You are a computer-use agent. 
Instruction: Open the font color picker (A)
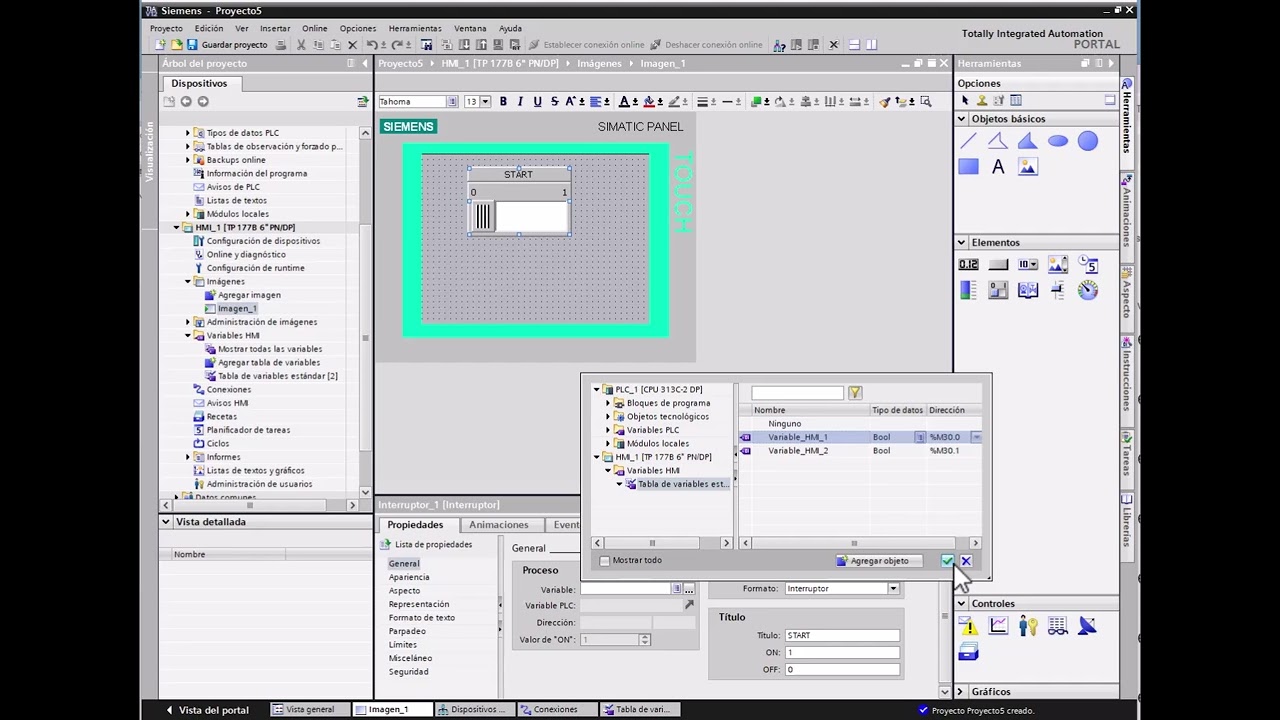click(x=624, y=102)
